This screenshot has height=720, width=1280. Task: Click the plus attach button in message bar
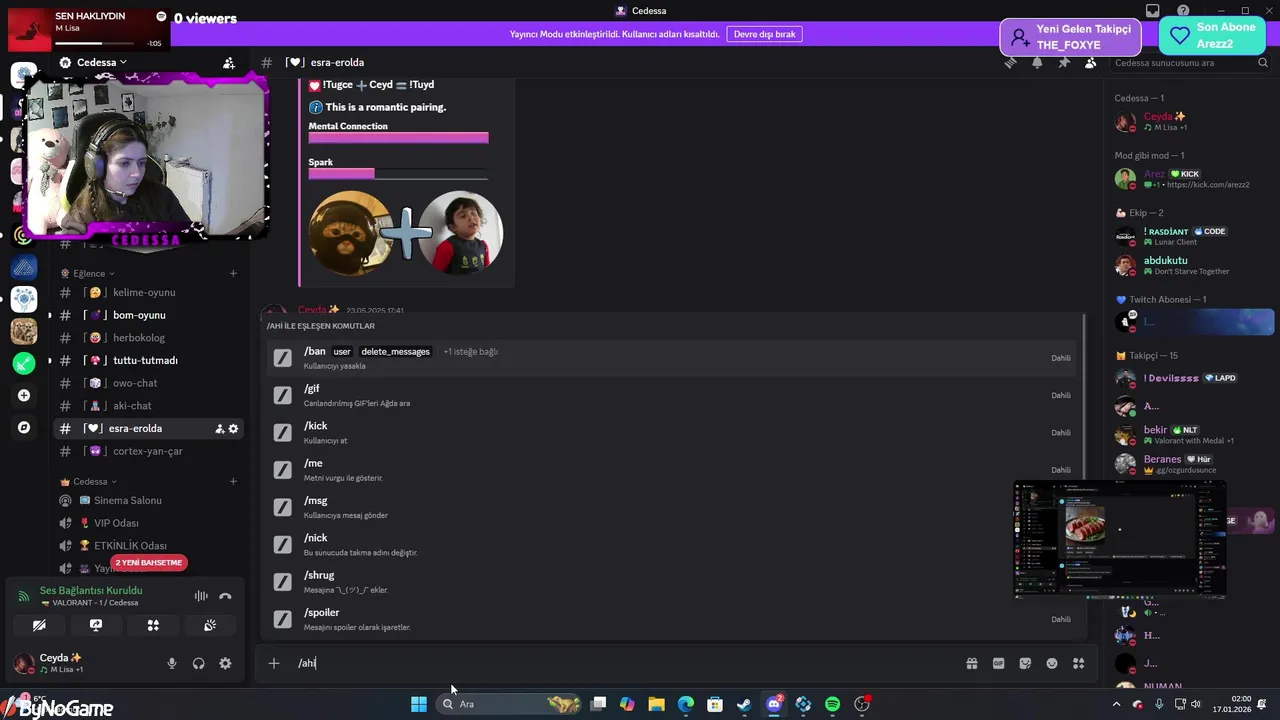point(273,663)
